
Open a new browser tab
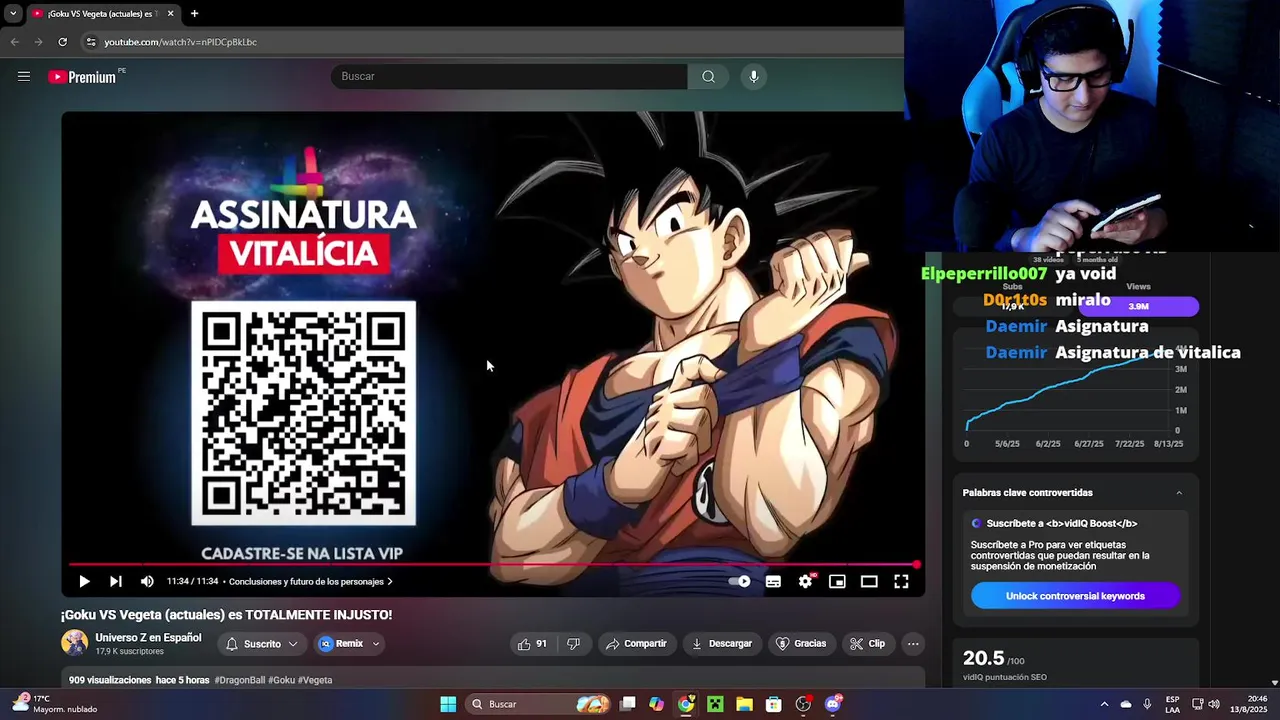click(x=194, y=14)
